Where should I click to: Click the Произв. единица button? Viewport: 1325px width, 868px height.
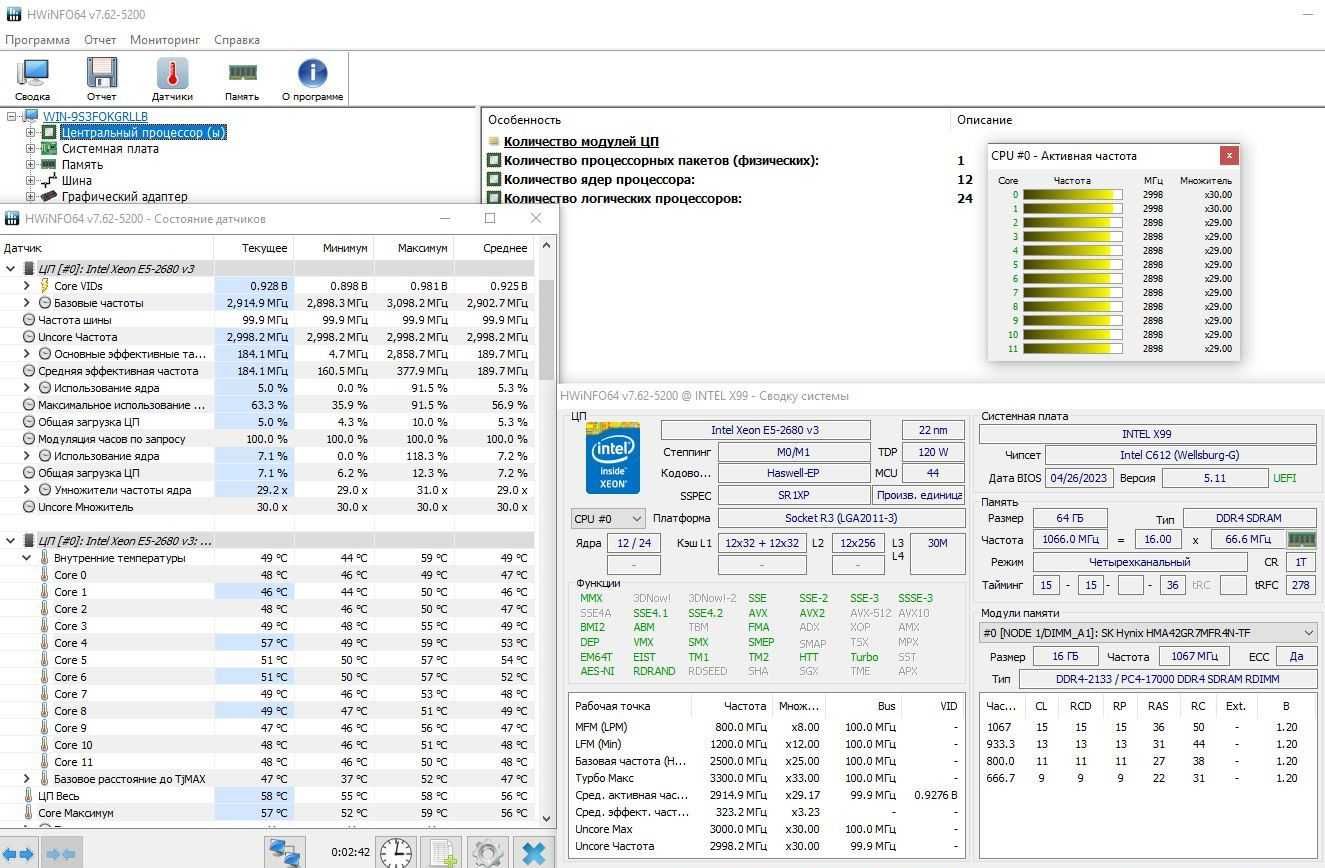pos(919,495)
